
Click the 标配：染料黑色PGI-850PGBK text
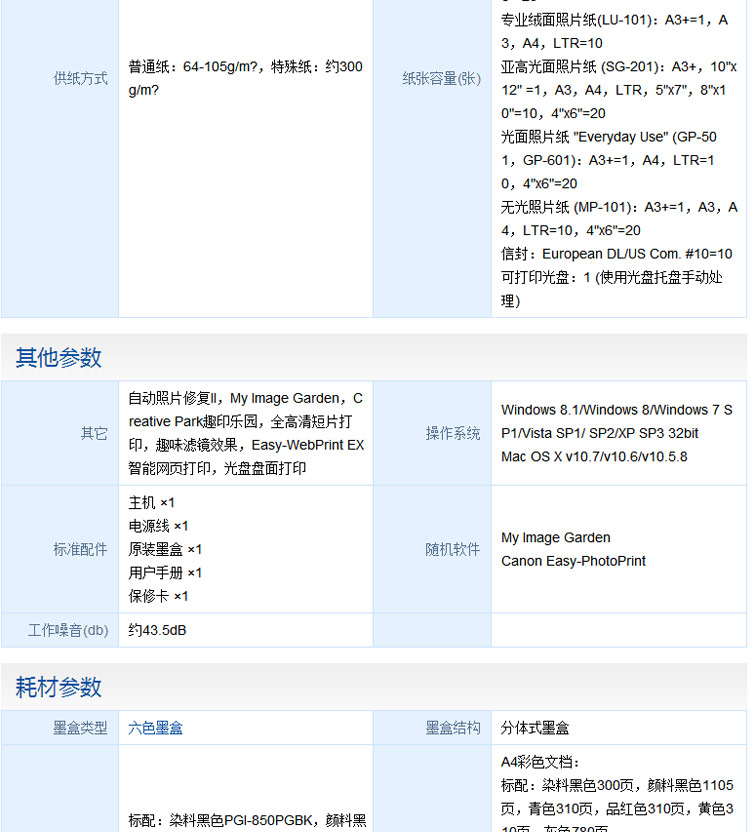tap(220, 820)
